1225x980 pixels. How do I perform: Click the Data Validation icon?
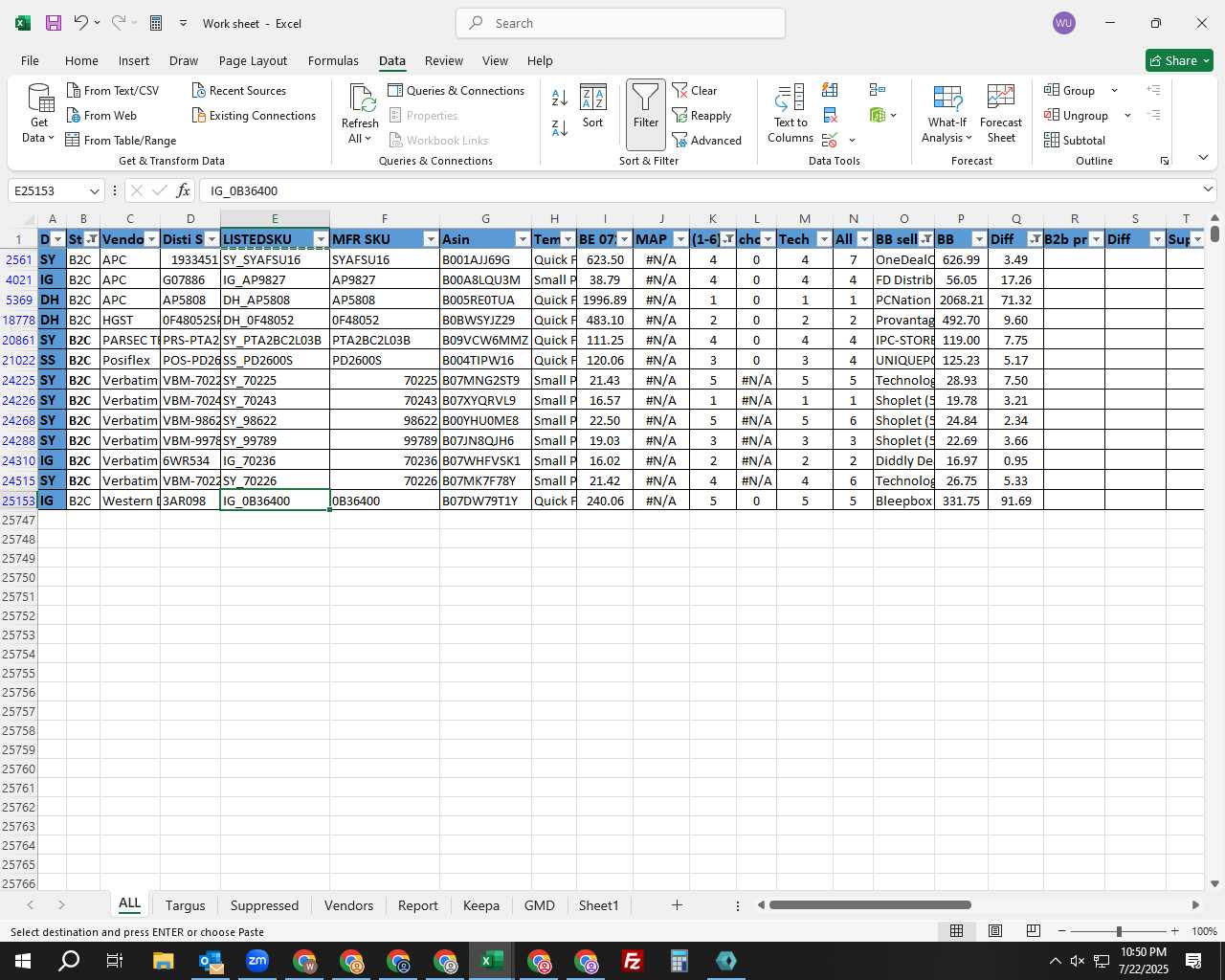pos(830,140)
